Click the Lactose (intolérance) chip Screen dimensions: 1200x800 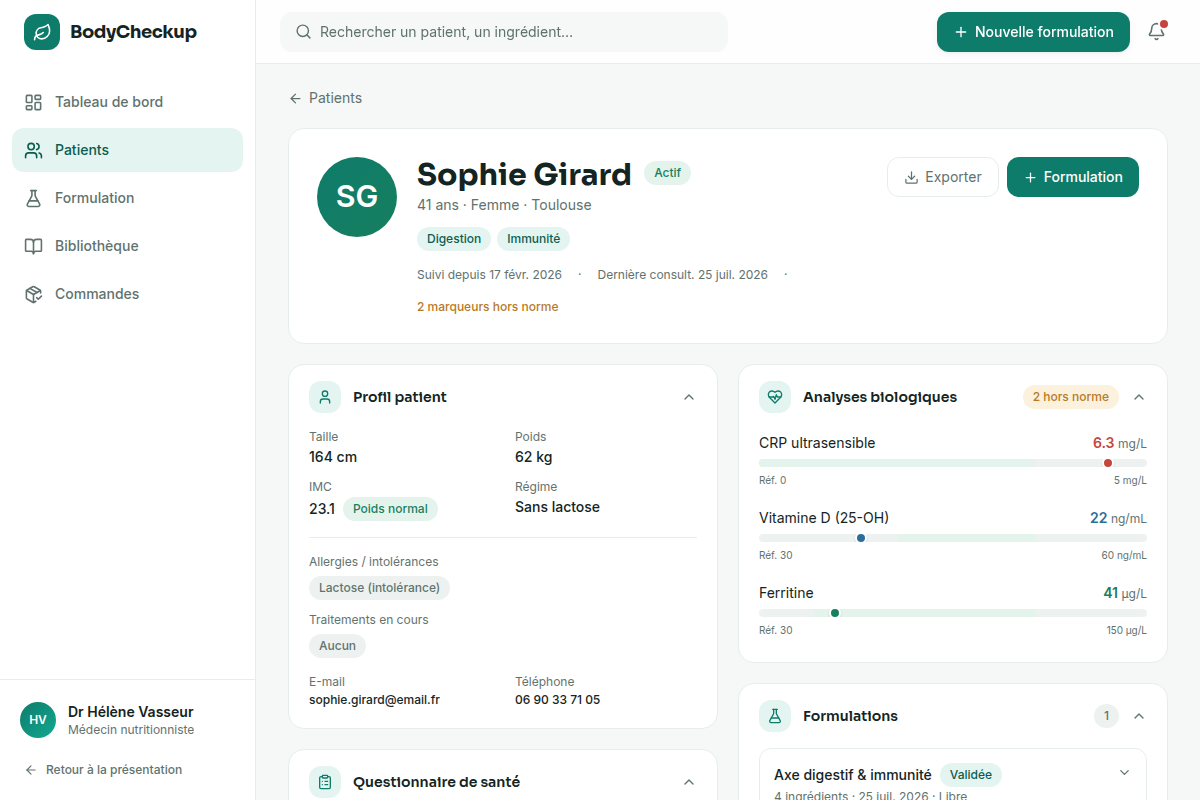click(380, 588)
